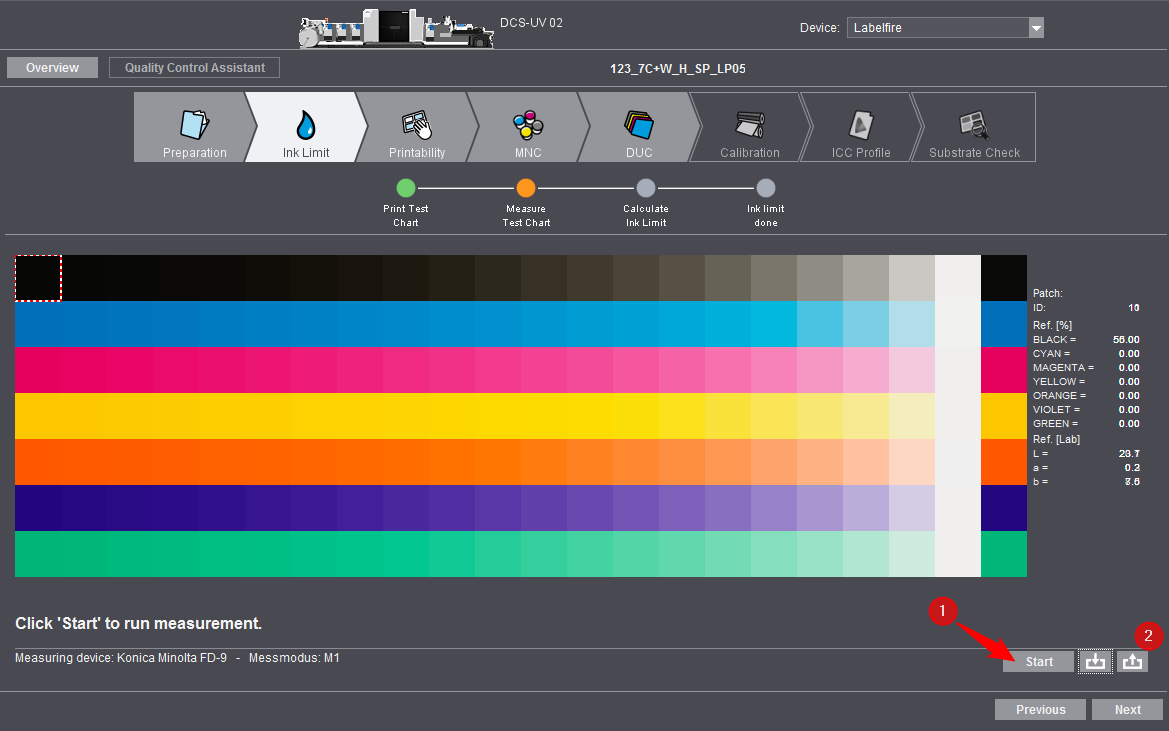This screenshot has width=1169, height=731.
Task: Open the Printability step
Action: [416, 127]
